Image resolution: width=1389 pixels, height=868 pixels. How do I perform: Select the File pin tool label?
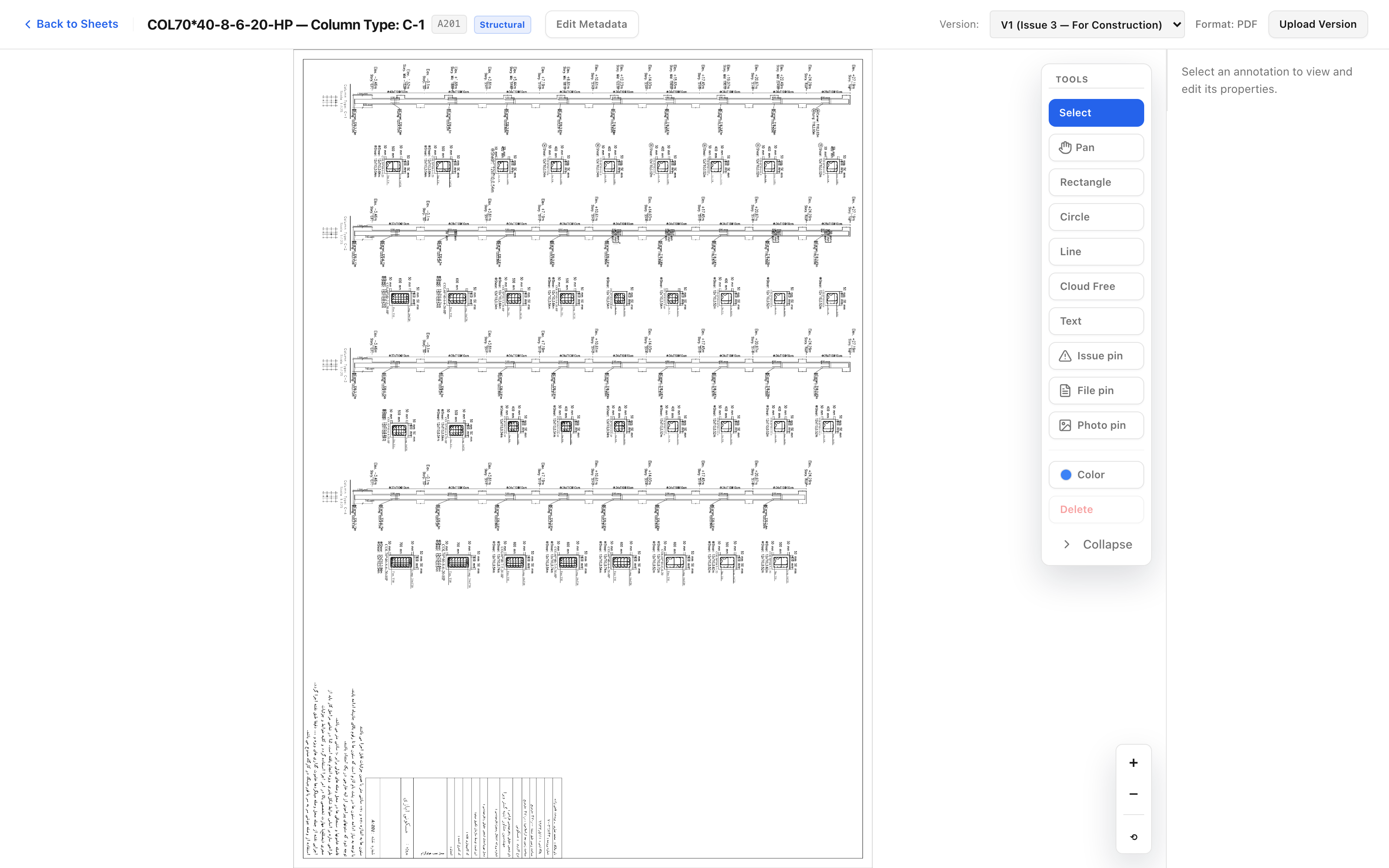[x=1095, y=390]
